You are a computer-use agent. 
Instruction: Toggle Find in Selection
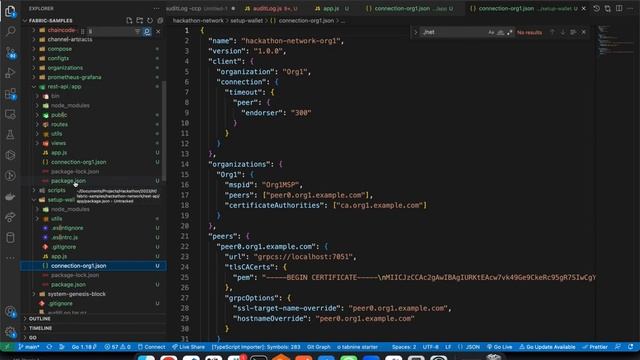573,32
